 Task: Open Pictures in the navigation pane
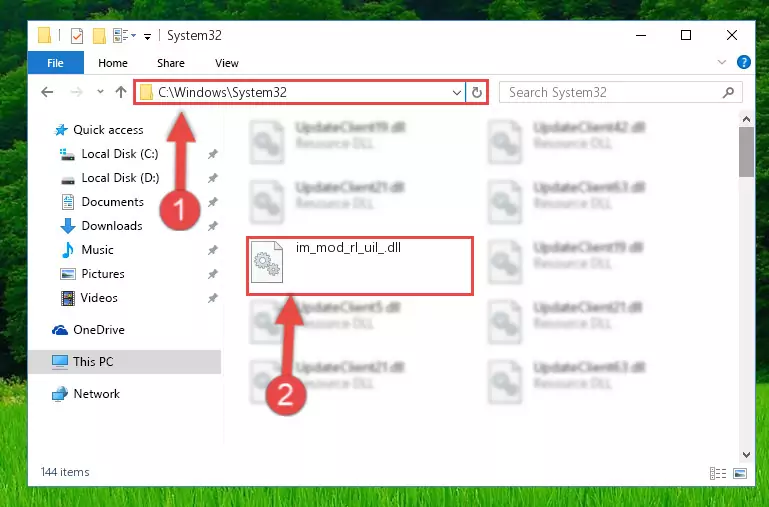click(103, 274)
